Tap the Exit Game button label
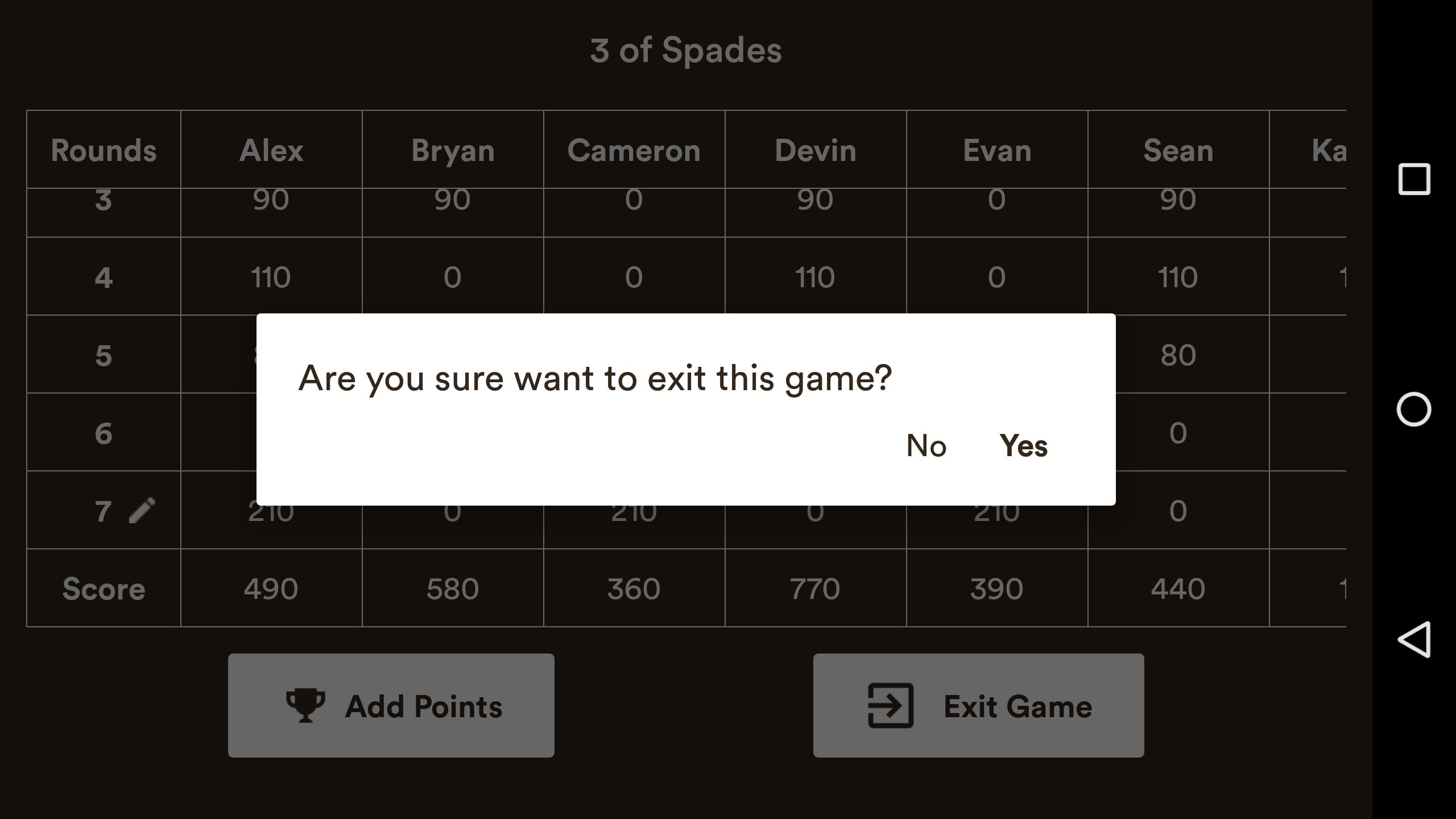 coord(1017,706)
